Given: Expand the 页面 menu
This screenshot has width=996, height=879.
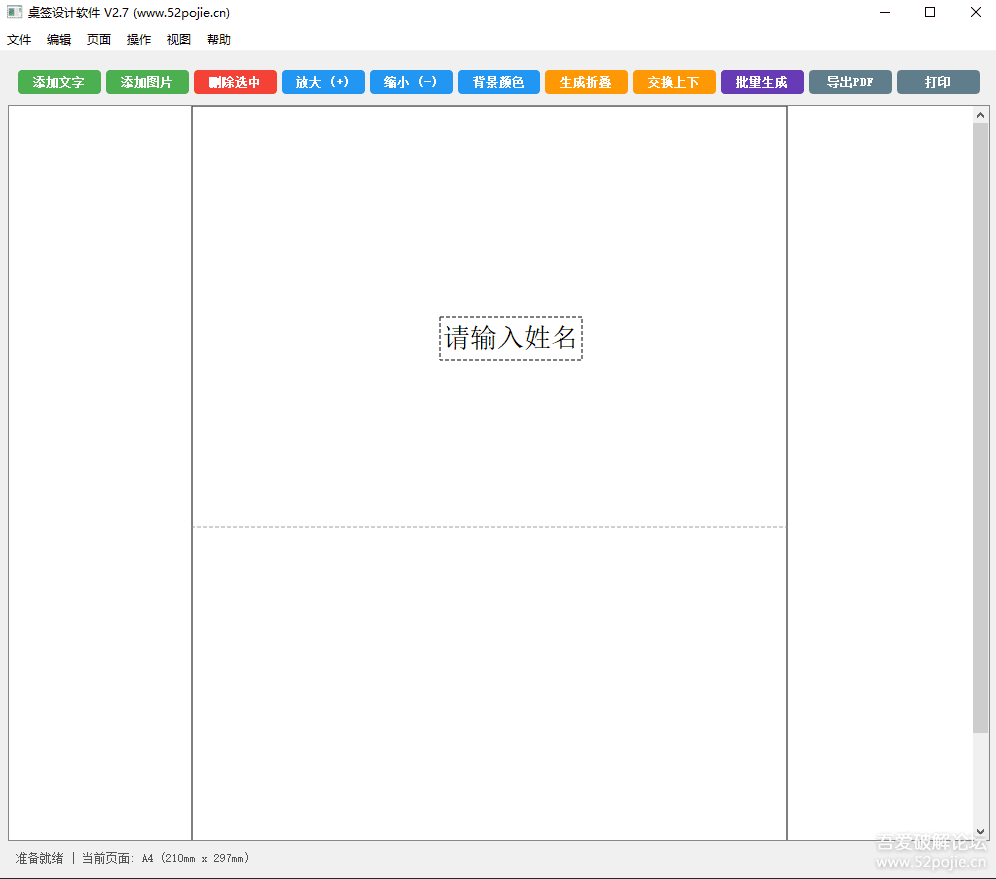Looking at the screenshot, I should tap(99, 40).
